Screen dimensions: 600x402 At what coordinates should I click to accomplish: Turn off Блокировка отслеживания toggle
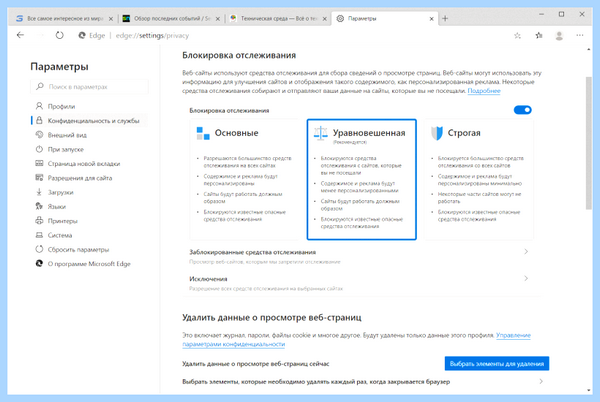(522, 110)
